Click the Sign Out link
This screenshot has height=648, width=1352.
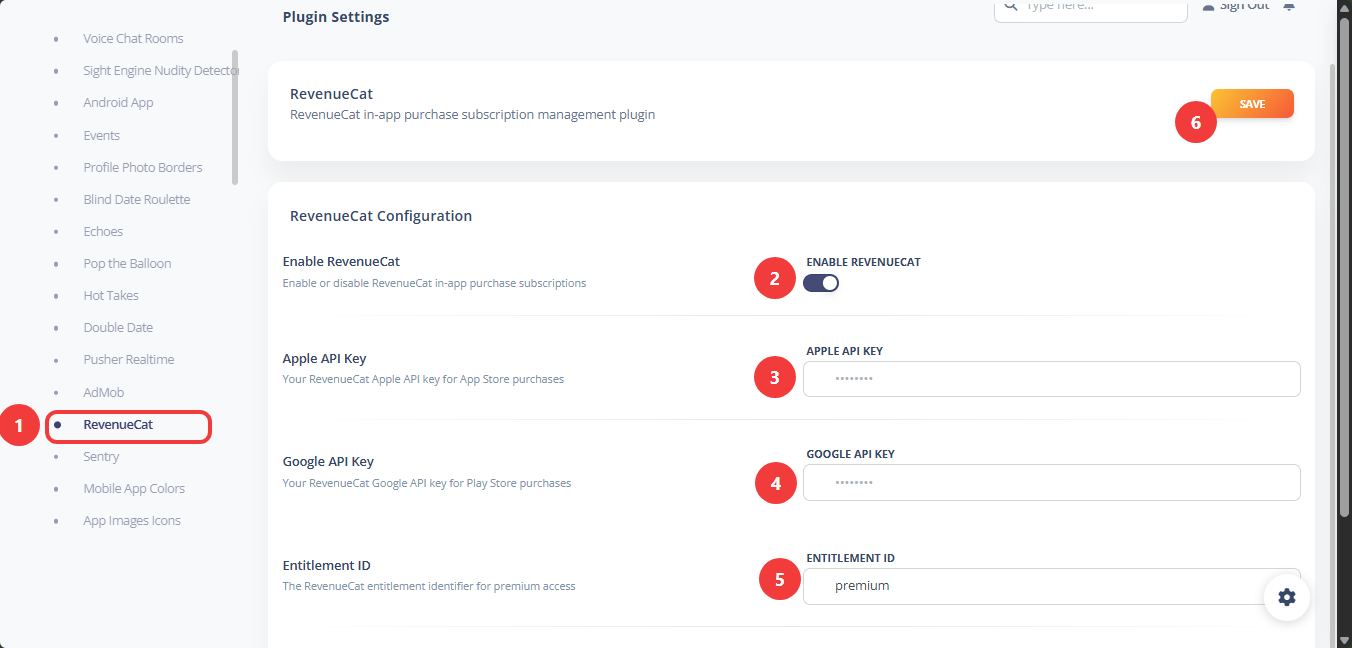click(x=1244, y=6)
